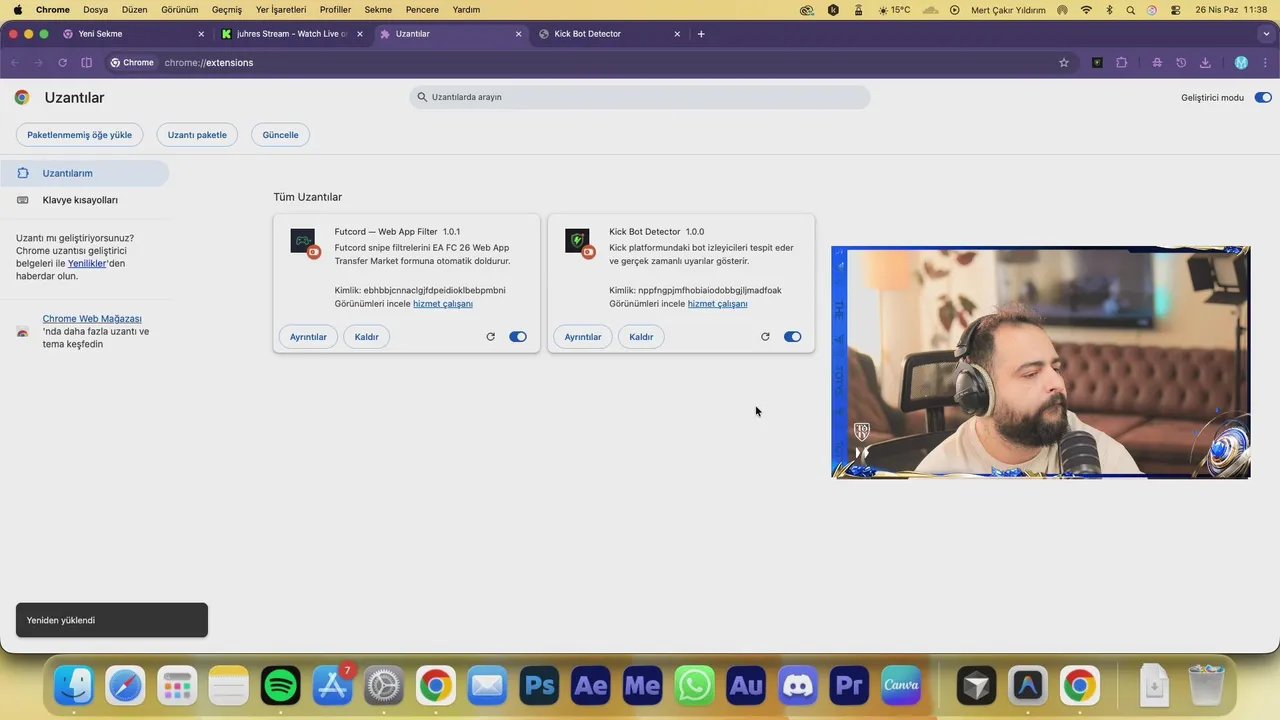
Task: Open Ayrıntılar for Futcord extension
Action: [308, 337]
